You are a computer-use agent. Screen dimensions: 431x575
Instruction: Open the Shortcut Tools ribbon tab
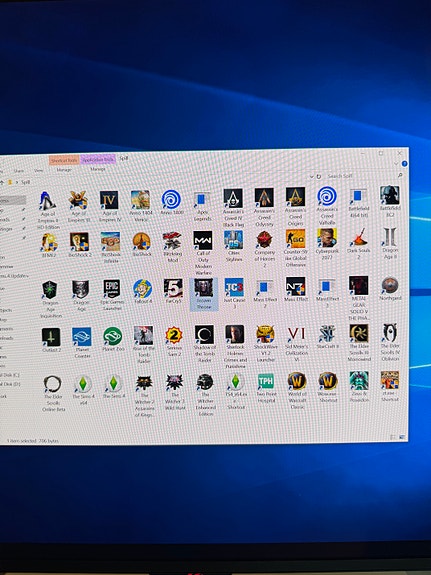[64, 160]
